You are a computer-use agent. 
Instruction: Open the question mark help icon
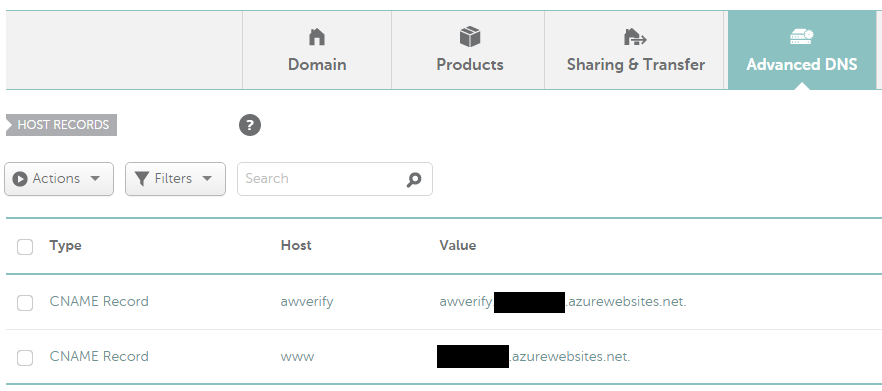250,125
